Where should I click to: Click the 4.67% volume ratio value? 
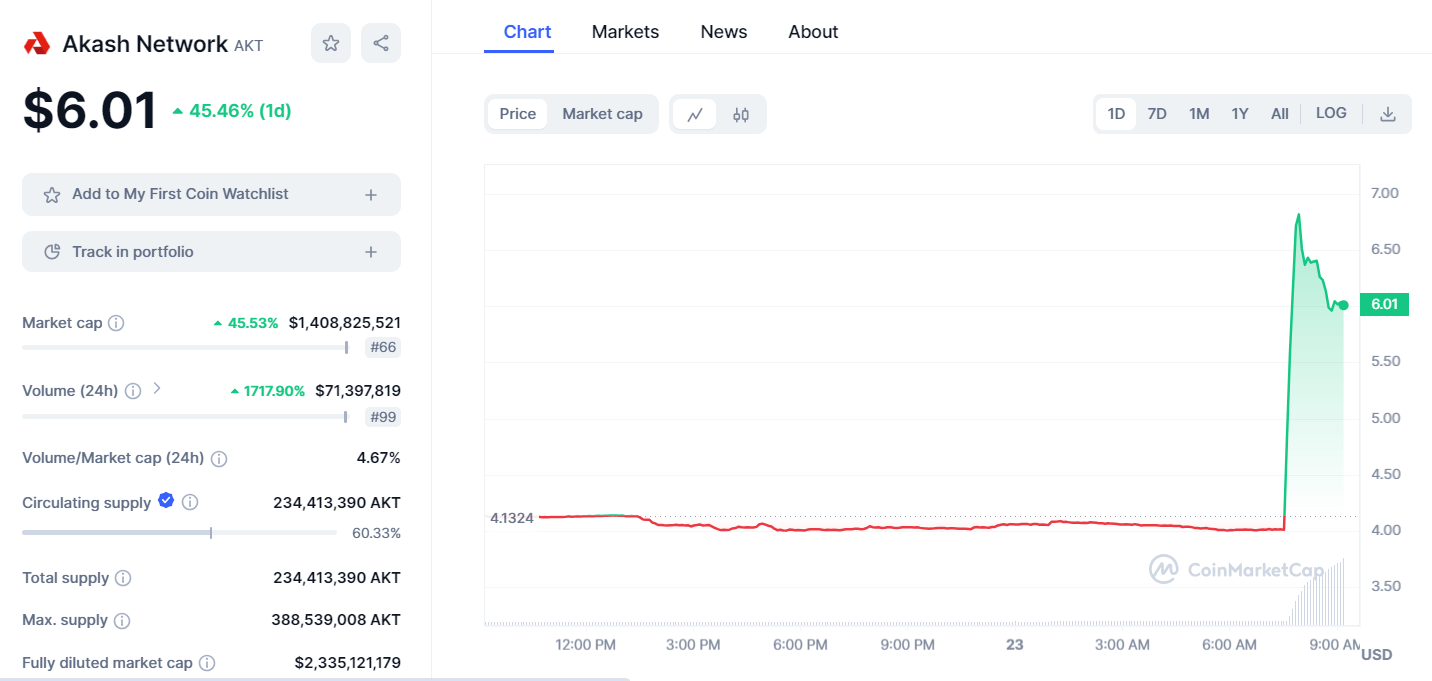(379, 458)
